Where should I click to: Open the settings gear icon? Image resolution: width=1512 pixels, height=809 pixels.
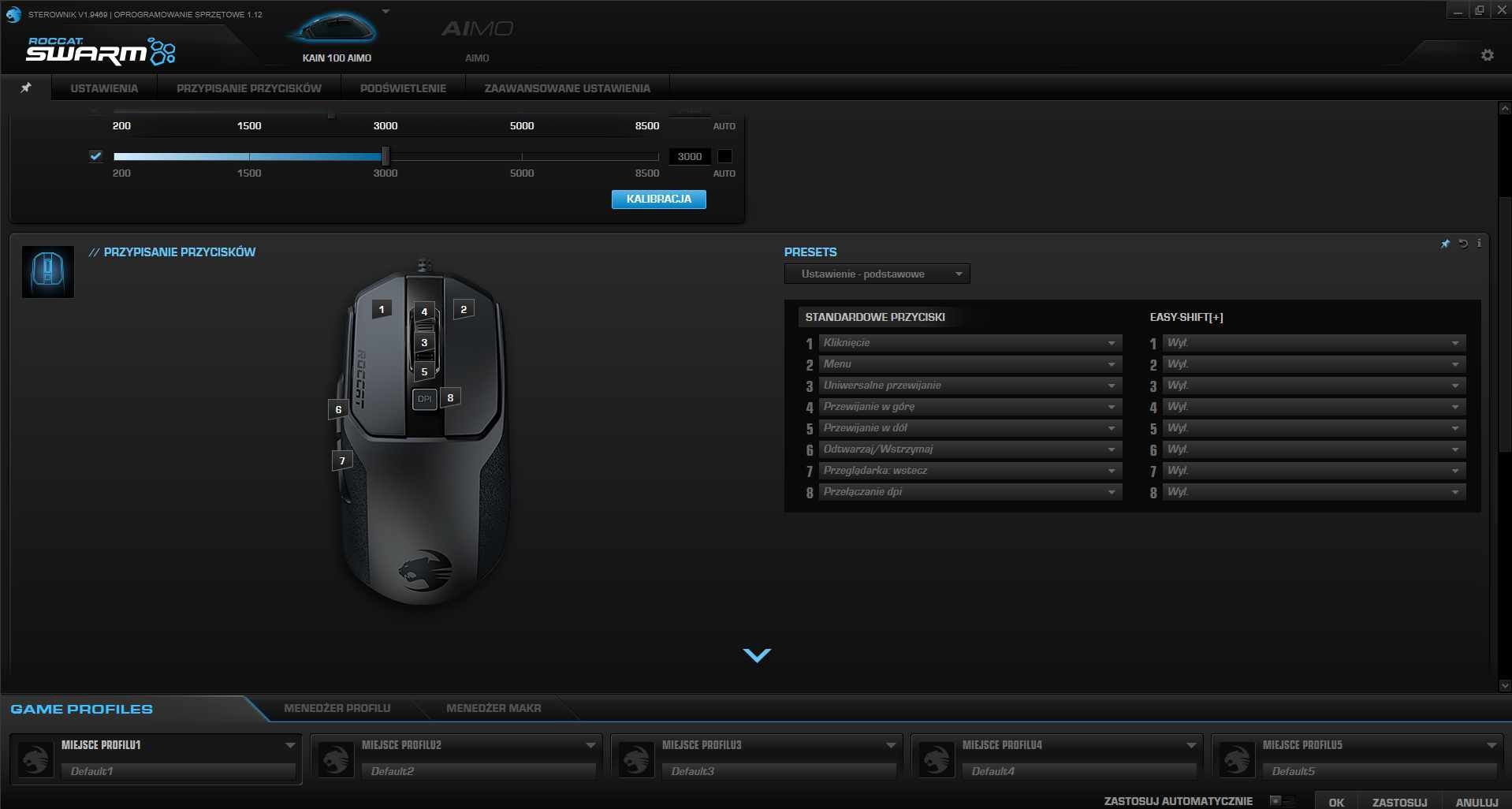1487,55
